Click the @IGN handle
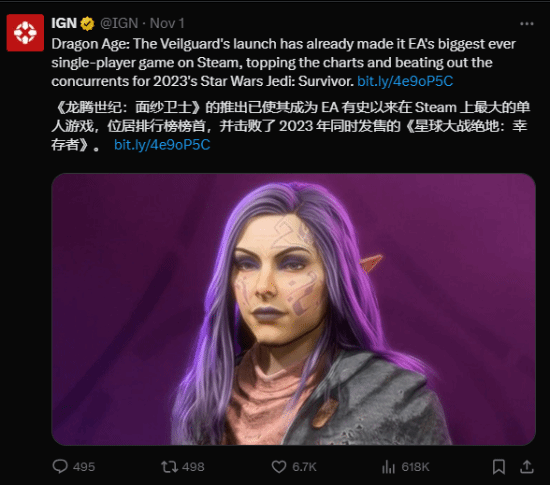The width and height of the screenshot is (550, 485). tap(119, 23)
